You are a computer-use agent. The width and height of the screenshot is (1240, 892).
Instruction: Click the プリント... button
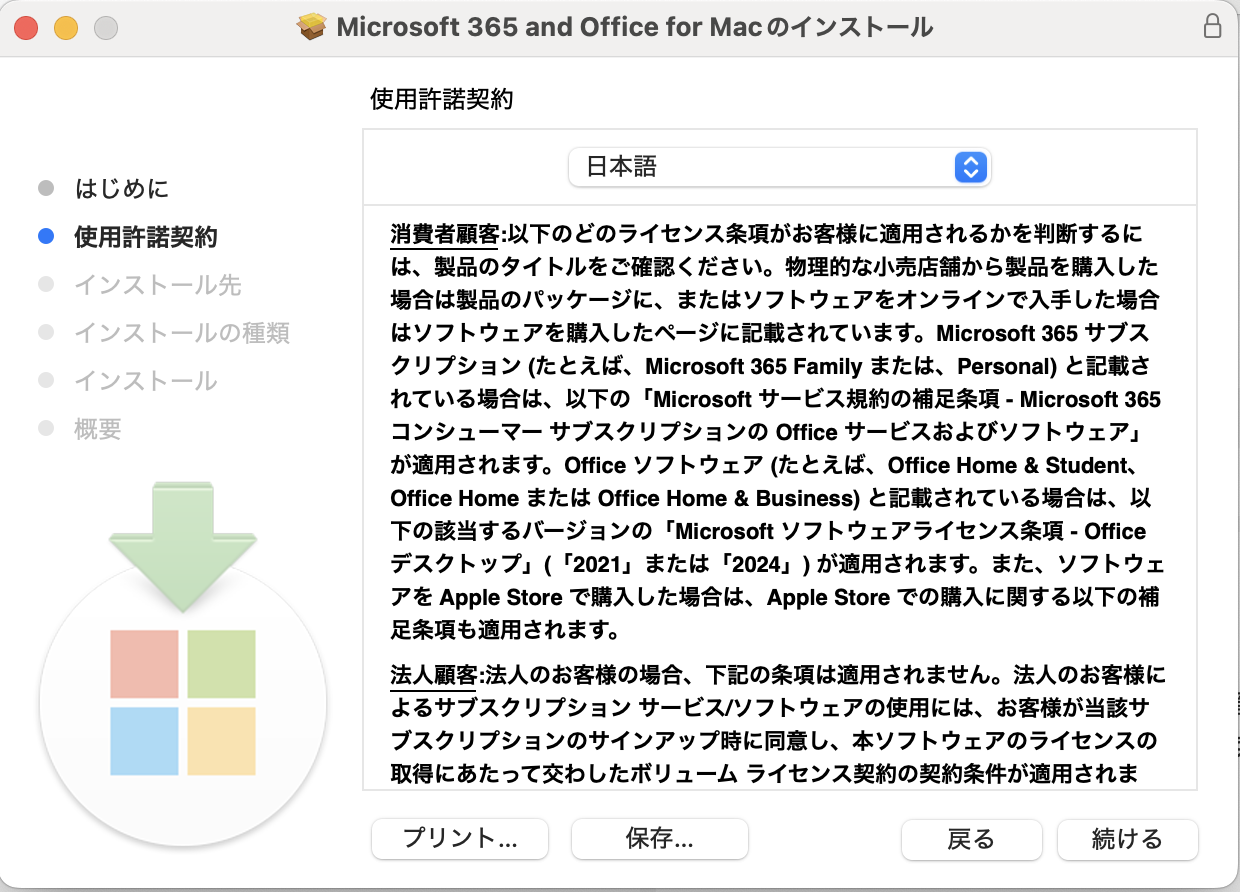[460, 839]
